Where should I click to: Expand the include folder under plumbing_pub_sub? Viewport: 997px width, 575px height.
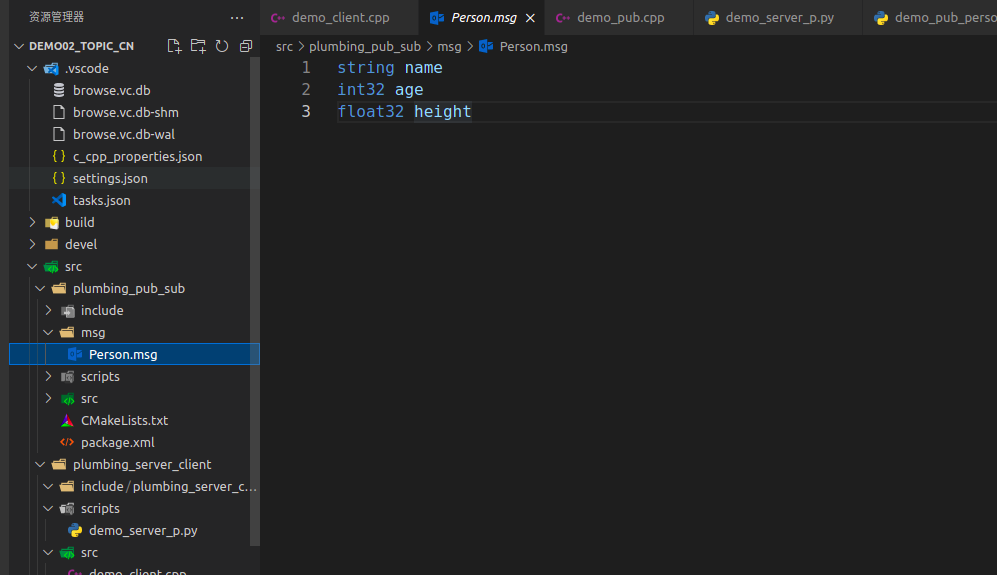pos(48,310)
